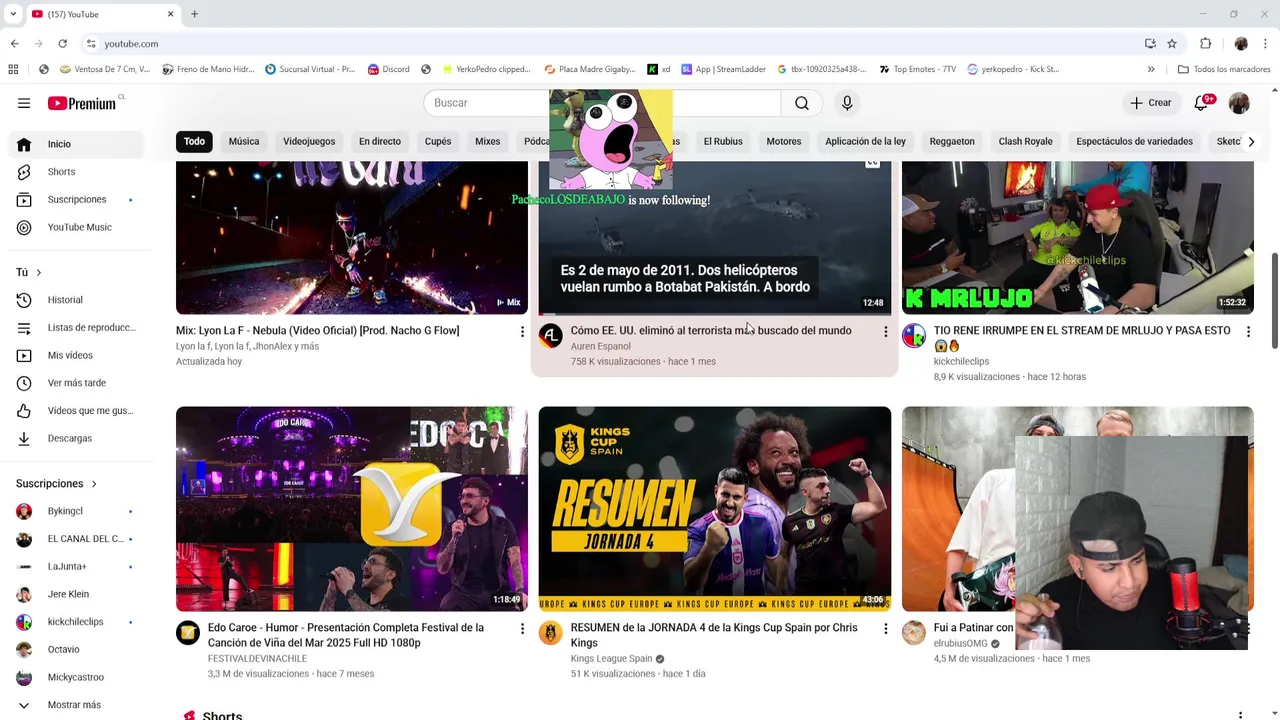Bookmark this page with star icon

[1172, 44]
